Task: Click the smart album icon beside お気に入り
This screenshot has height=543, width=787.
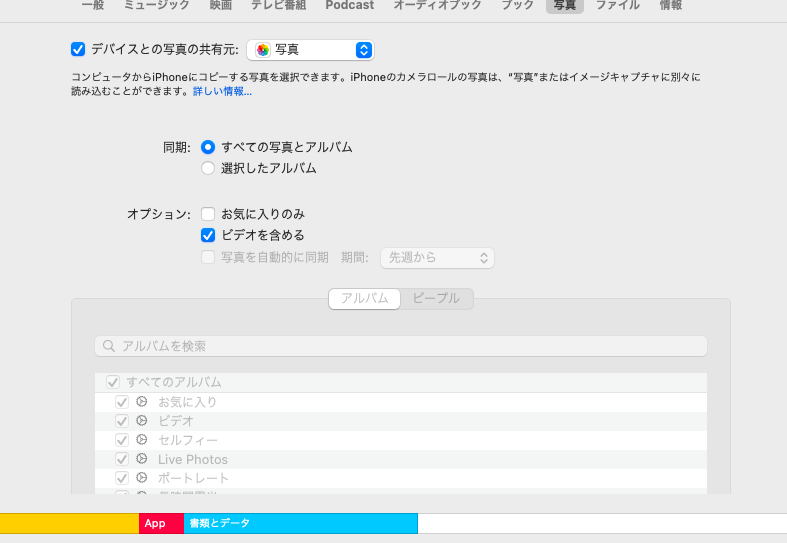Action: tap(142, 401)
